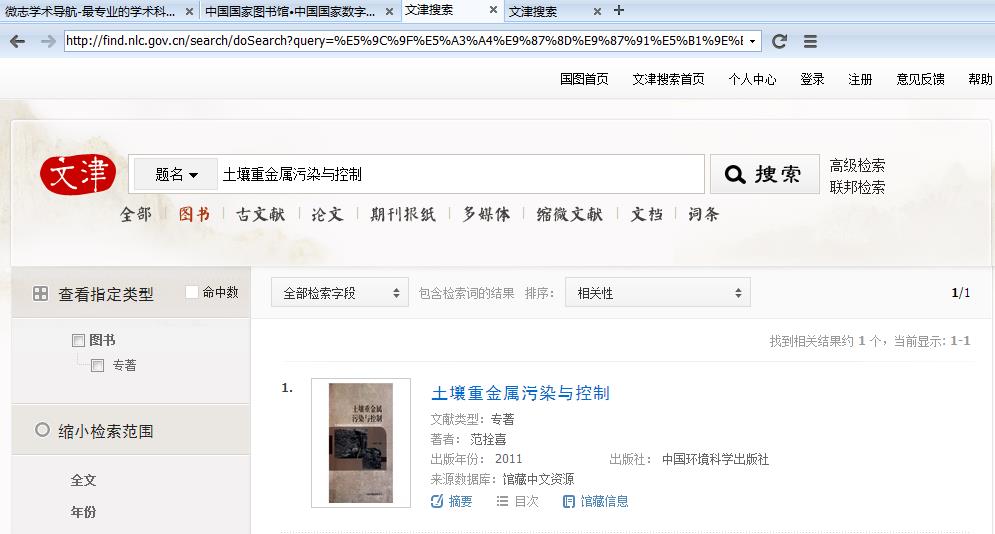Click the magnifier 搜索 button
The height and width of the screenshot is (534, 995).
coord(765,174)
